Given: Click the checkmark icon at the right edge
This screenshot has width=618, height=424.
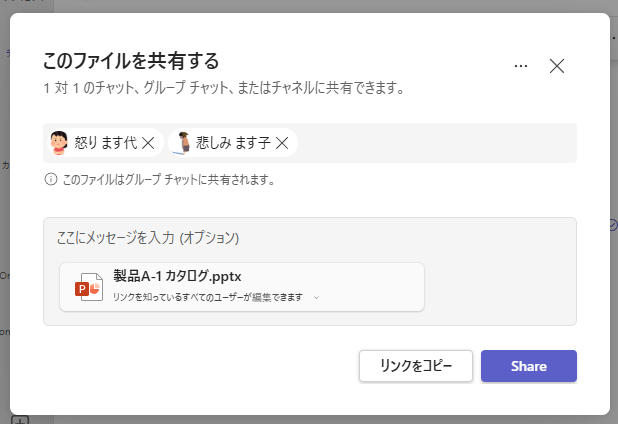Looking at the screenshot, I should [613, 225].
